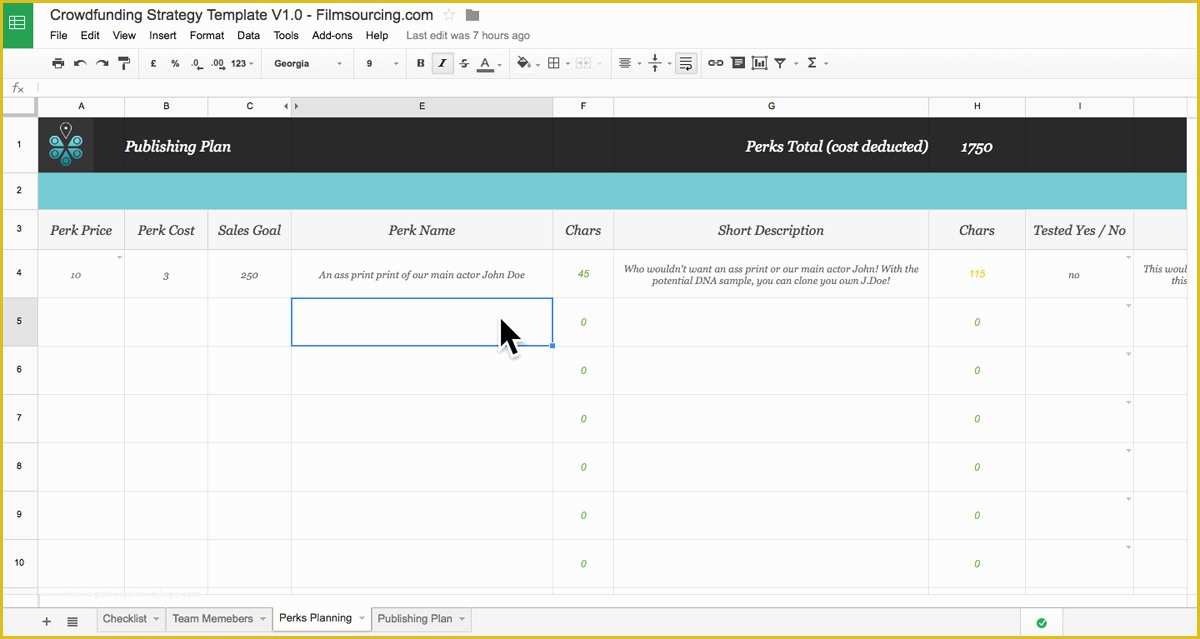
Task: Click the green checkmark status icon
Action: click(x=1041, y=622)
